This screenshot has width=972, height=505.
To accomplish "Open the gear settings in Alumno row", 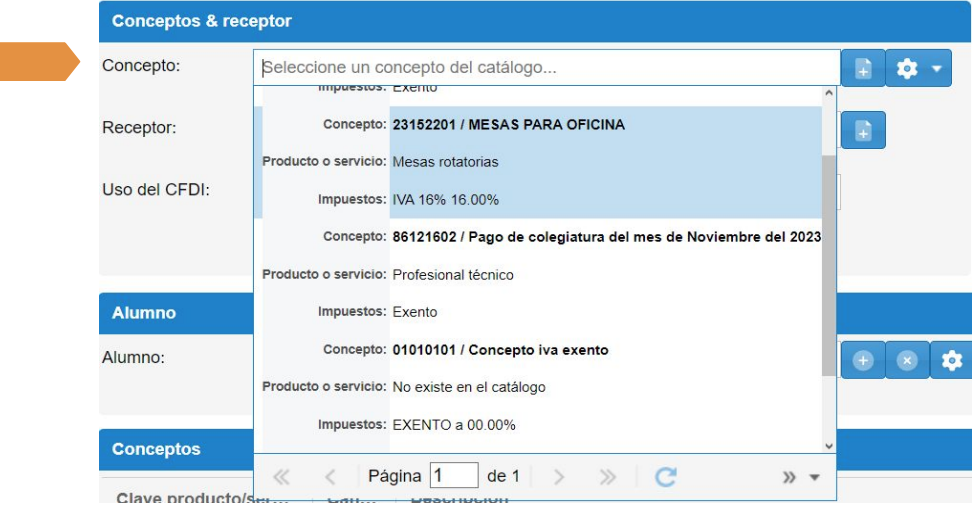I will (951, 360).
